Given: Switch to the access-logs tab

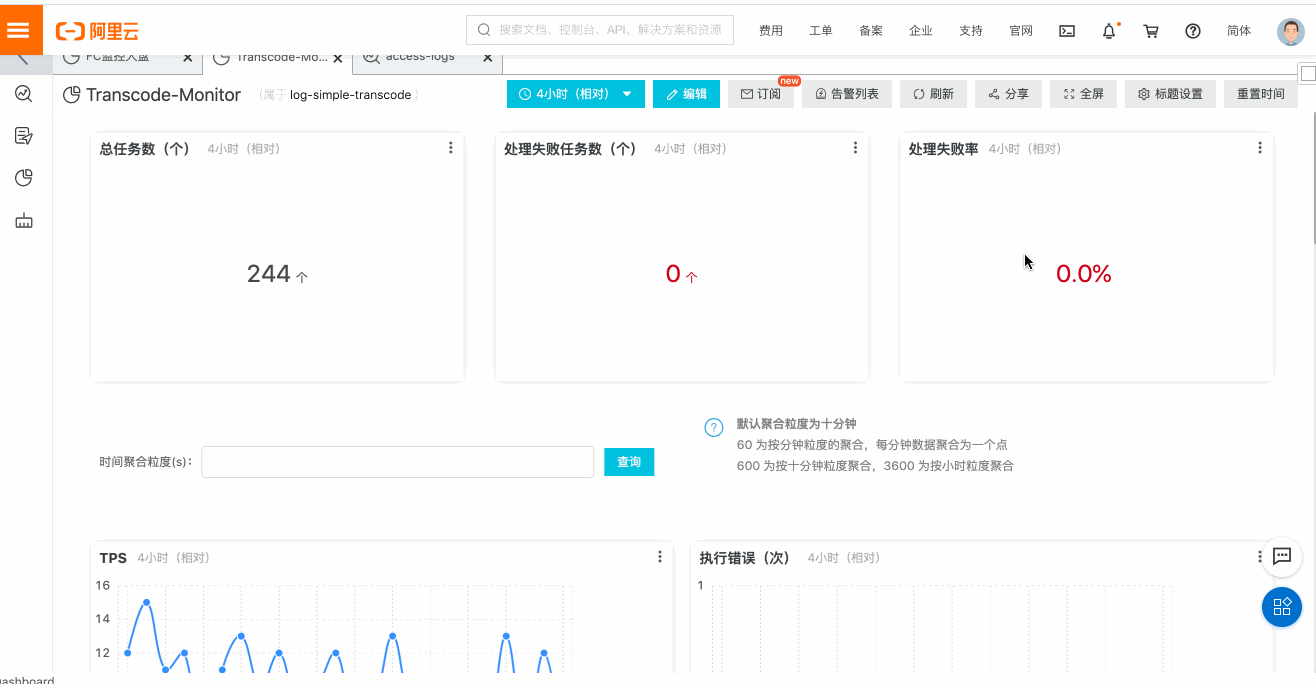Looking at the screenshot, I should tap(420, 56).
